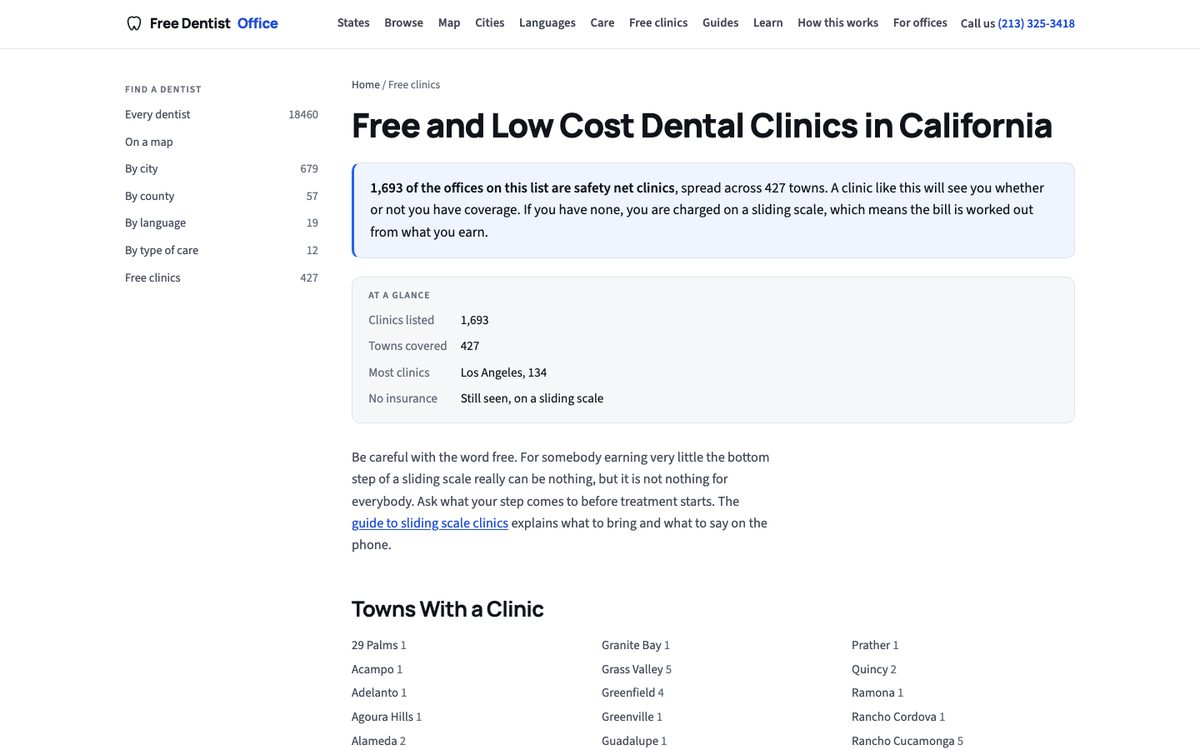Open the Acampo town link
Viewport: 1200px width, 750px height.
(373, 669)
